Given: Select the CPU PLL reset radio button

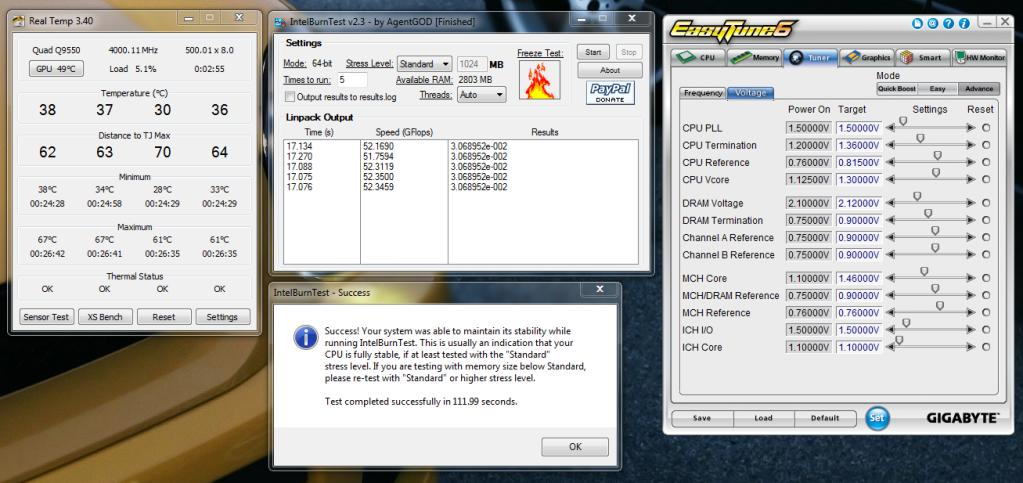Looking at the screenshot, I should click(x=986, y=128).
